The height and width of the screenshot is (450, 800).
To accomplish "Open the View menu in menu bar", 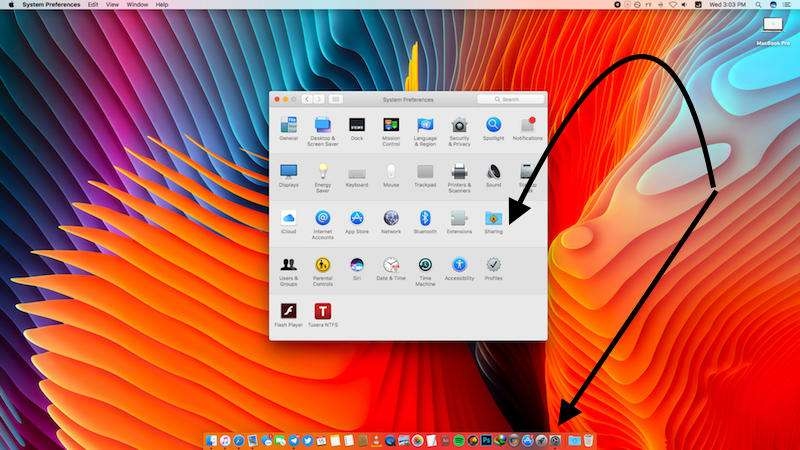I will click(113, 5).
